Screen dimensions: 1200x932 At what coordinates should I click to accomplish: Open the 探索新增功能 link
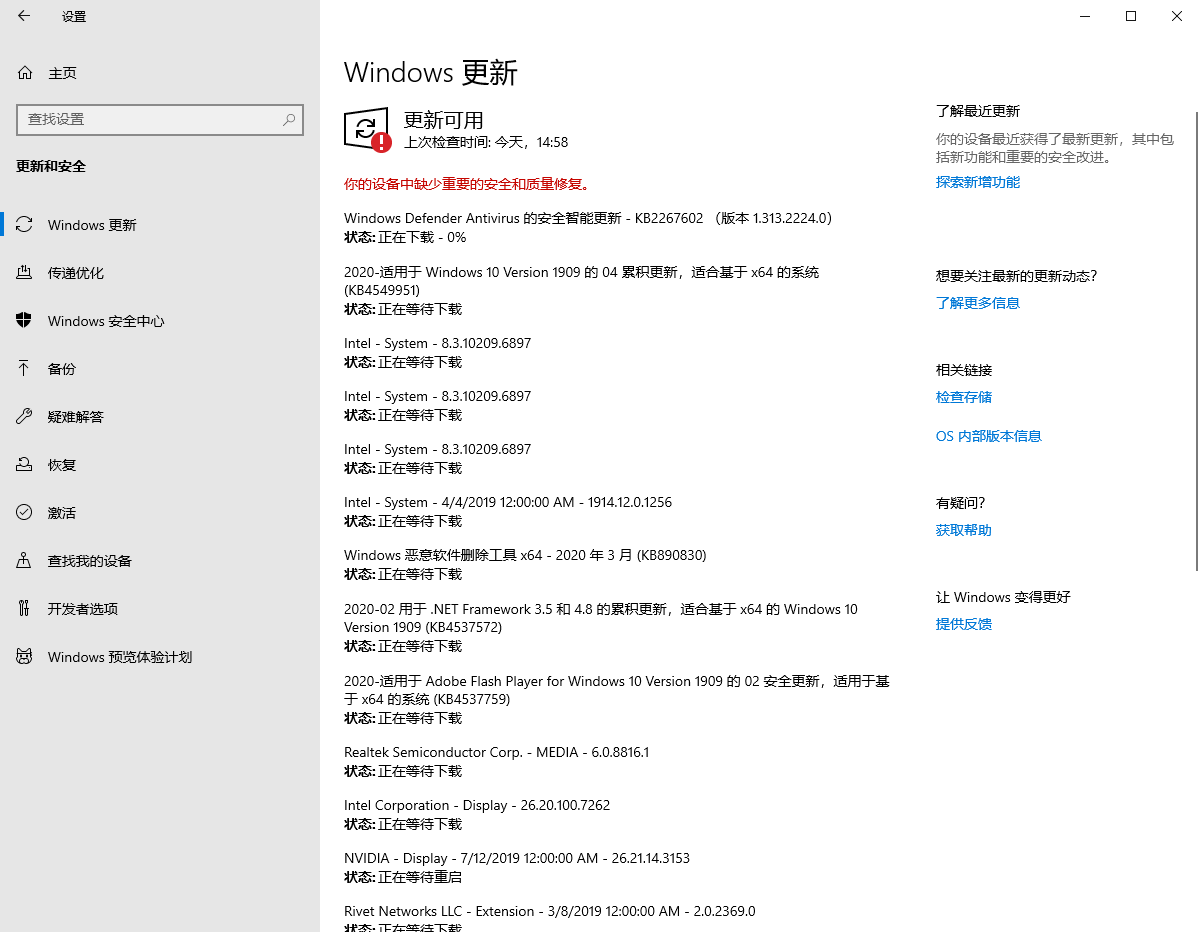(977, 182)
